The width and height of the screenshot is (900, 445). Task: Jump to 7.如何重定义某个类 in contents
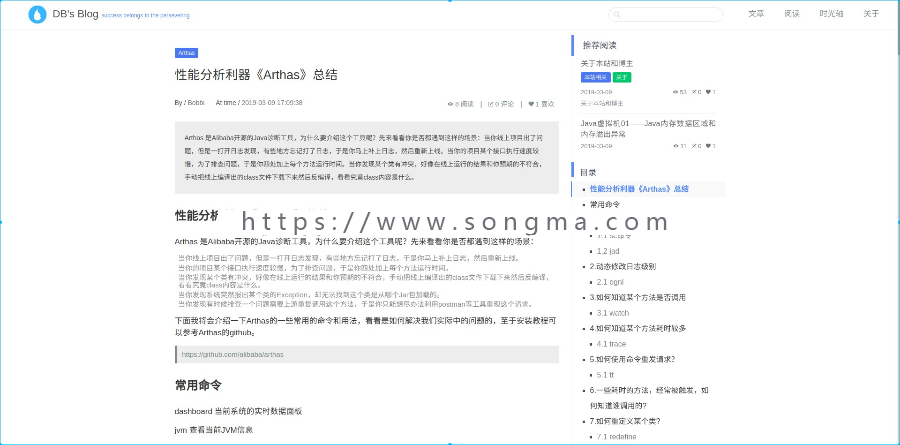coord(625,421)
